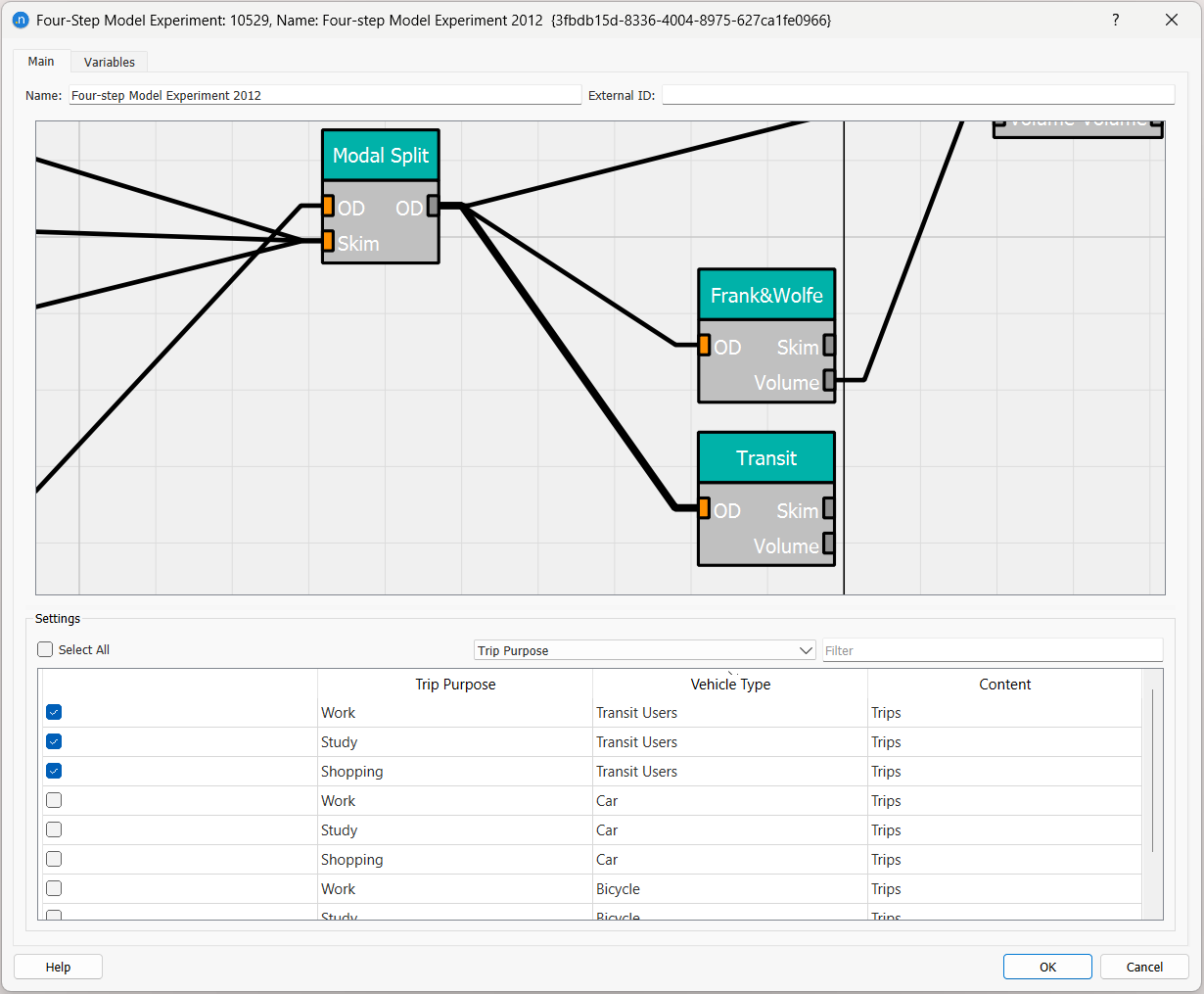Click the Cancel button
The image size is (1204, 994).
[1144, 967]
